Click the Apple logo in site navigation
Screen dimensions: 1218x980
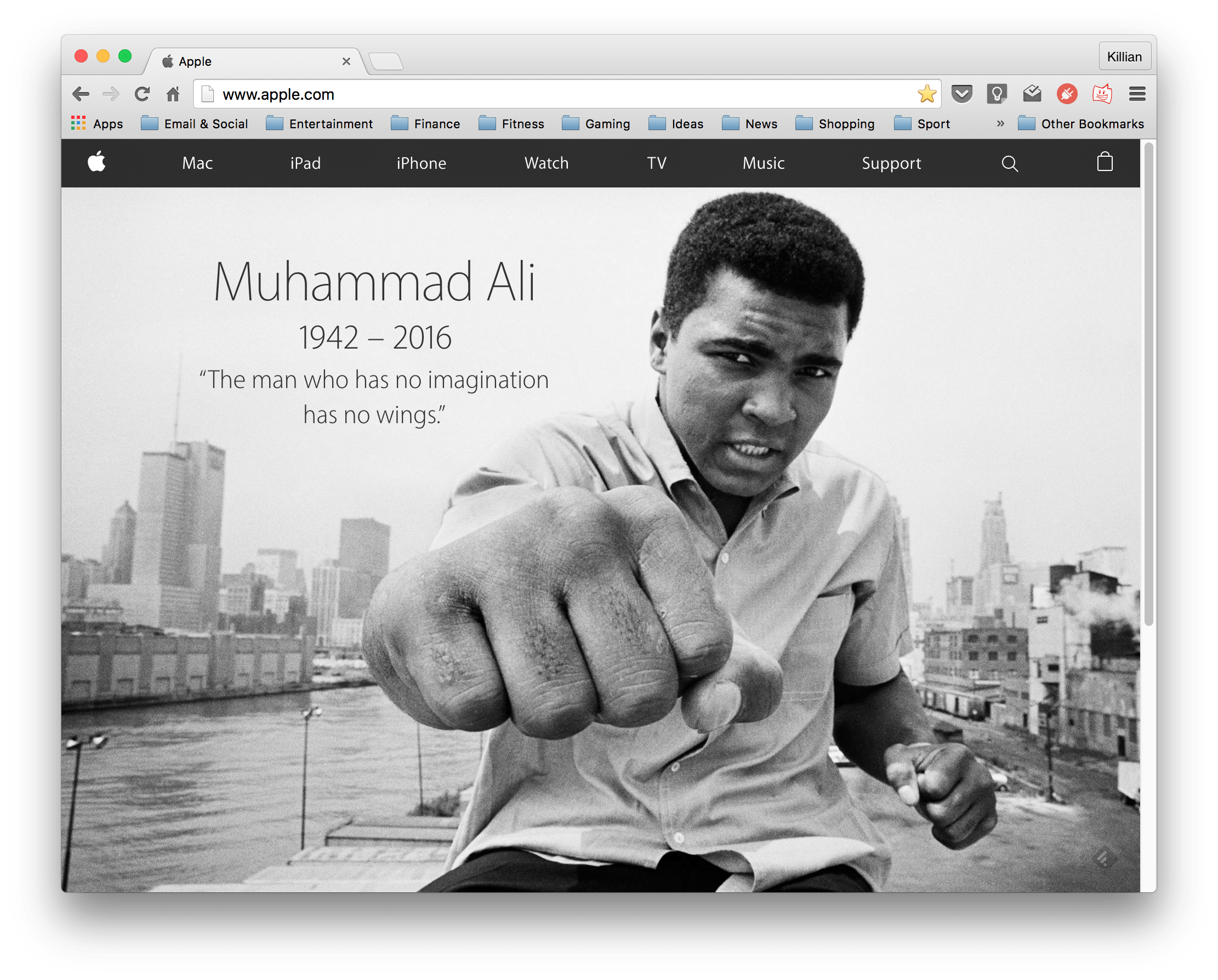tap(96, 163)
